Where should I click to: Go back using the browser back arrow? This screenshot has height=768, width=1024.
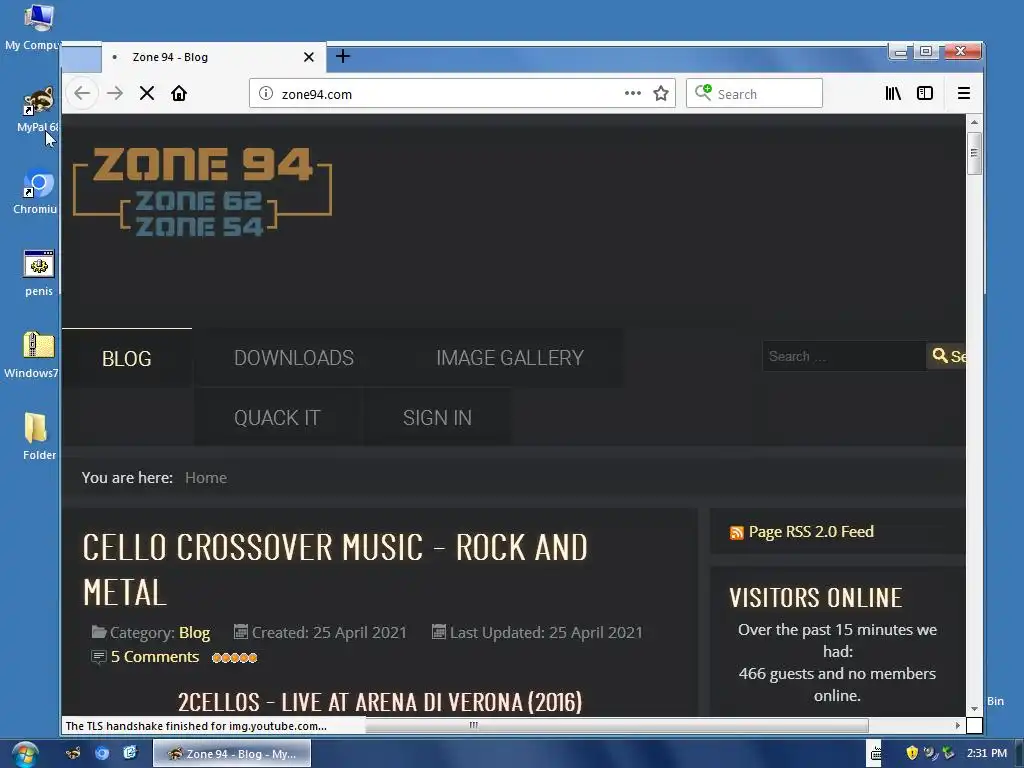(82, 93)
